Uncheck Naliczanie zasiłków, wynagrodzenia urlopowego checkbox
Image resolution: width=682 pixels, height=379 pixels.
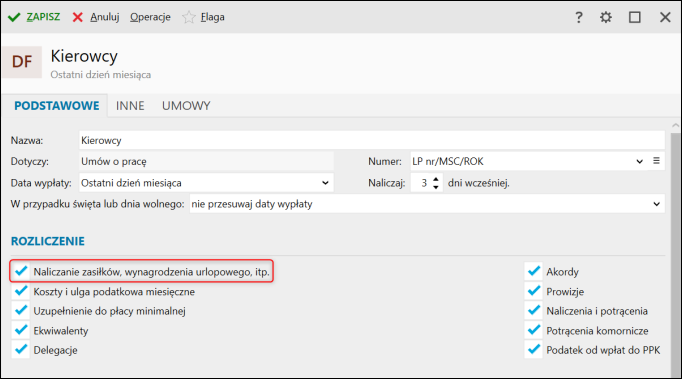click(x=21, y=271)
